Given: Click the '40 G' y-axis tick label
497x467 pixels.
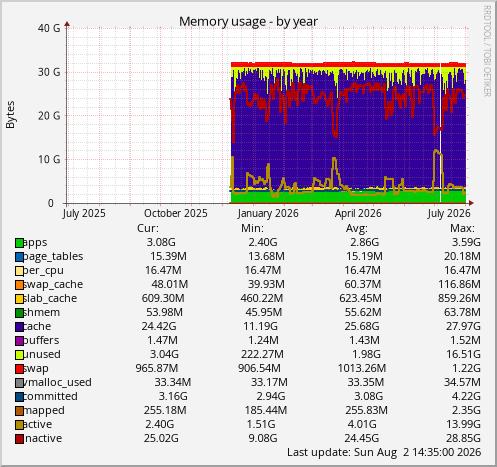Looking at the screenshot, I should tap(49, 28).
